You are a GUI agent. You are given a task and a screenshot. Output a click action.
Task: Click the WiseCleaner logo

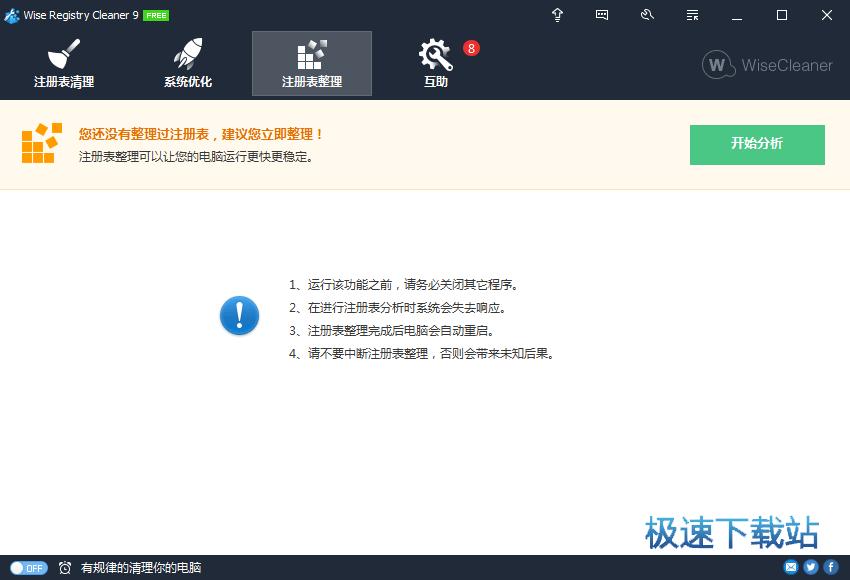767,65
